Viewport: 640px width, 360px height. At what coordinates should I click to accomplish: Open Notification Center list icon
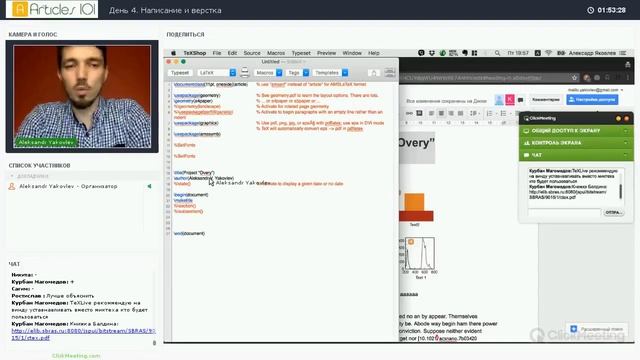(x=622, y=53)
